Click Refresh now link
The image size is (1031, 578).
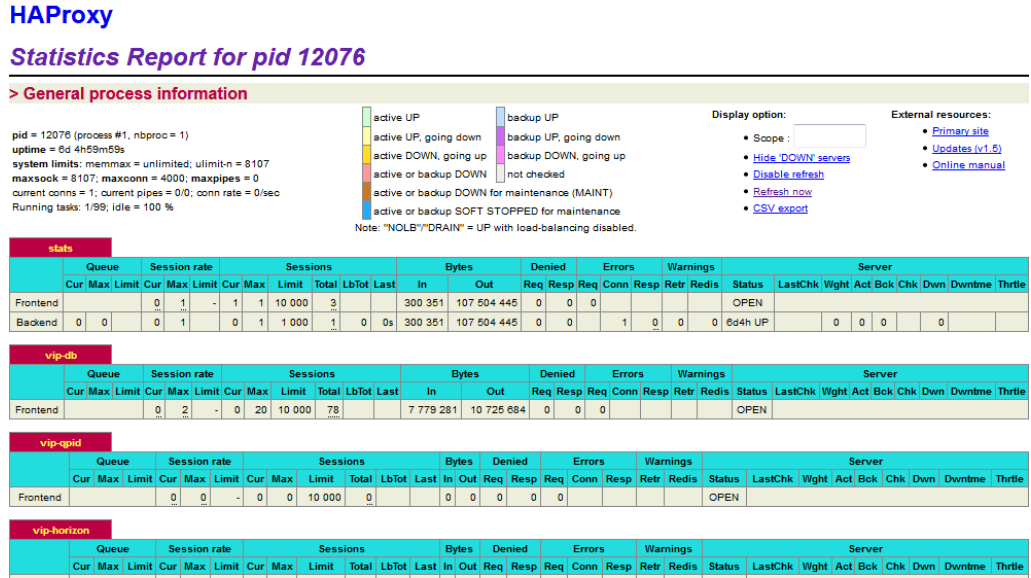pos(782,191)
